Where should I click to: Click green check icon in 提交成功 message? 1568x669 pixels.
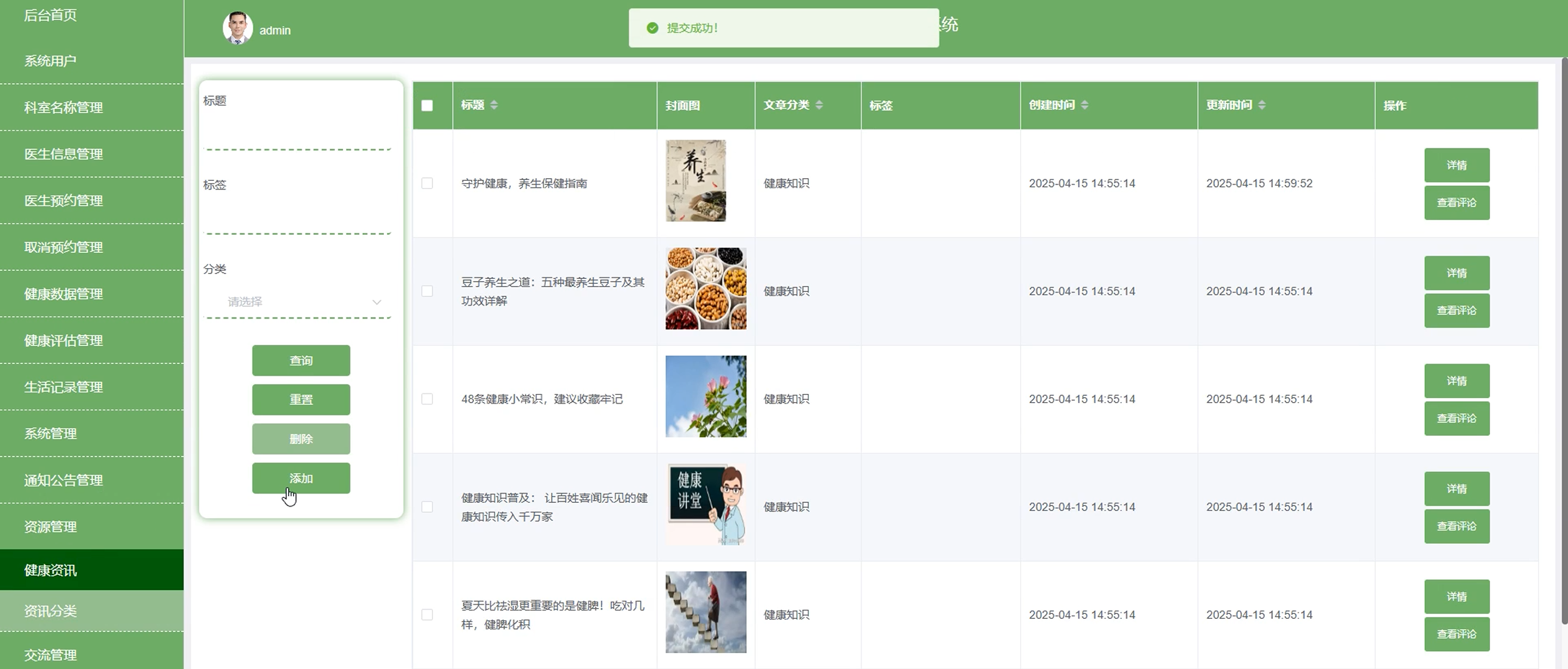pos(652,28)
